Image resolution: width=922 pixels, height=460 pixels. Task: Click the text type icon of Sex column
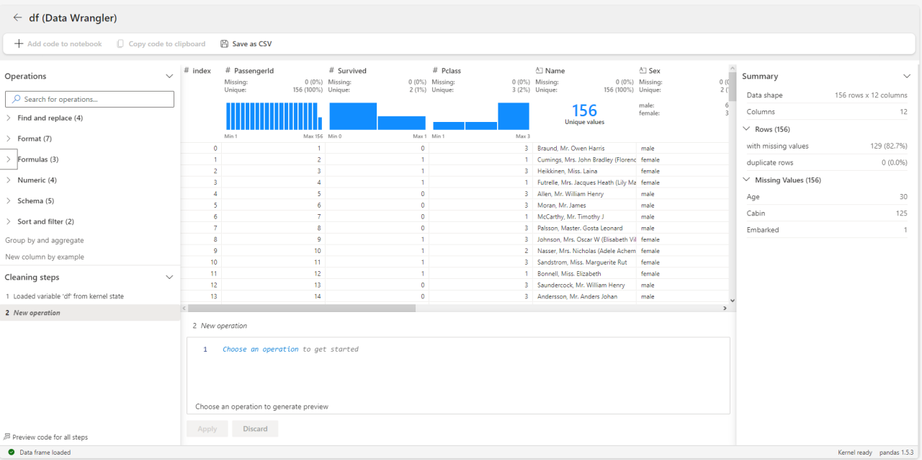coord(643,71)
